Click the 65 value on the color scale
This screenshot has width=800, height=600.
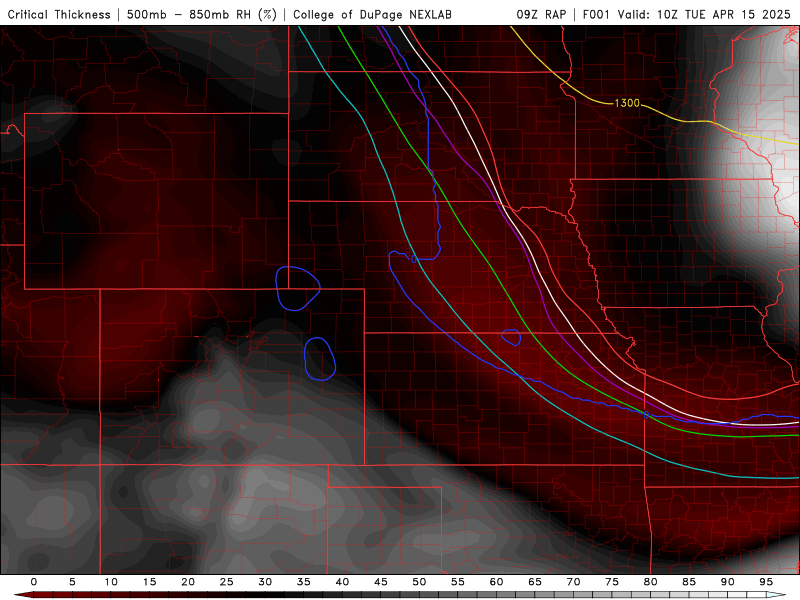(535, 582)
